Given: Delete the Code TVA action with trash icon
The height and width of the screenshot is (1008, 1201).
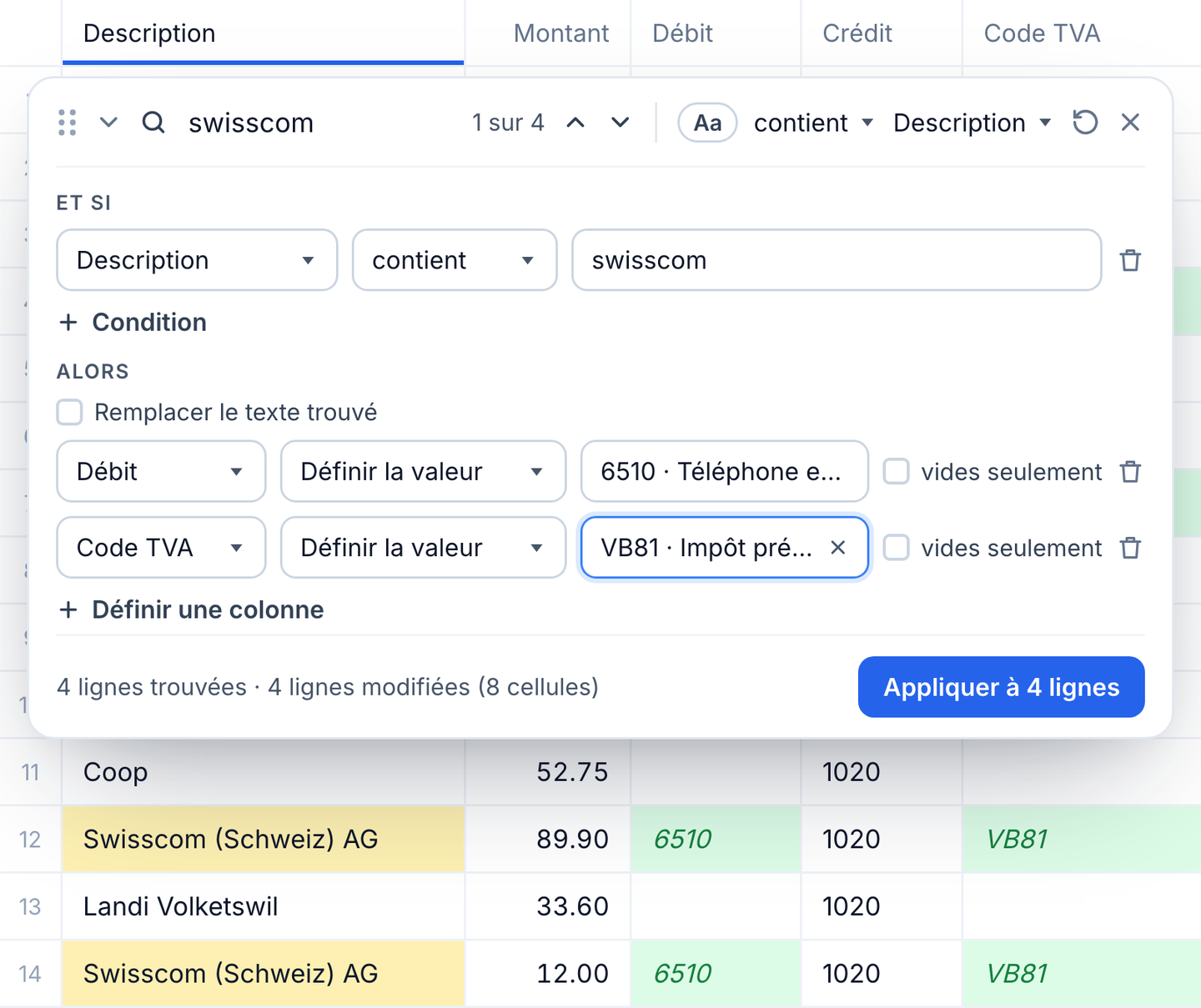Looking at the screenshot, I should pos(1130,548).
